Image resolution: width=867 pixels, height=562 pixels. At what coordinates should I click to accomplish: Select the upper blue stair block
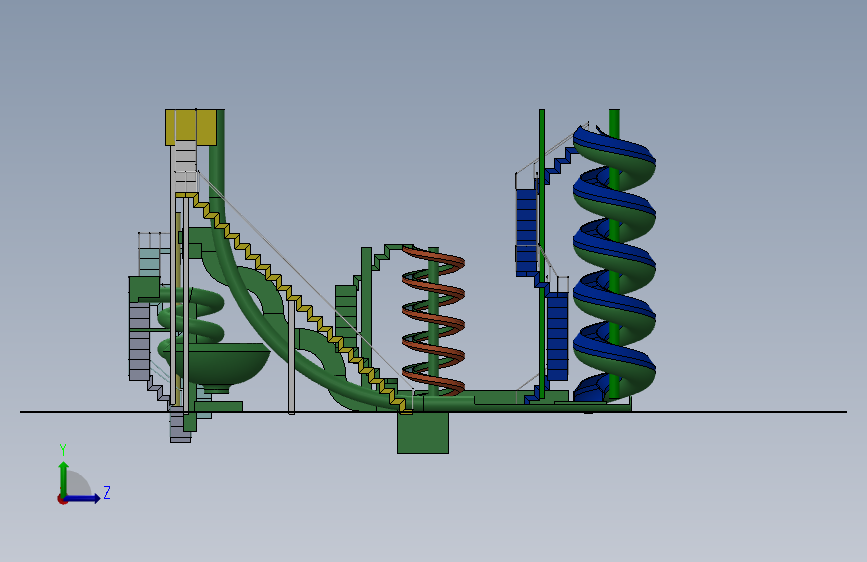[x=526, y=232]
